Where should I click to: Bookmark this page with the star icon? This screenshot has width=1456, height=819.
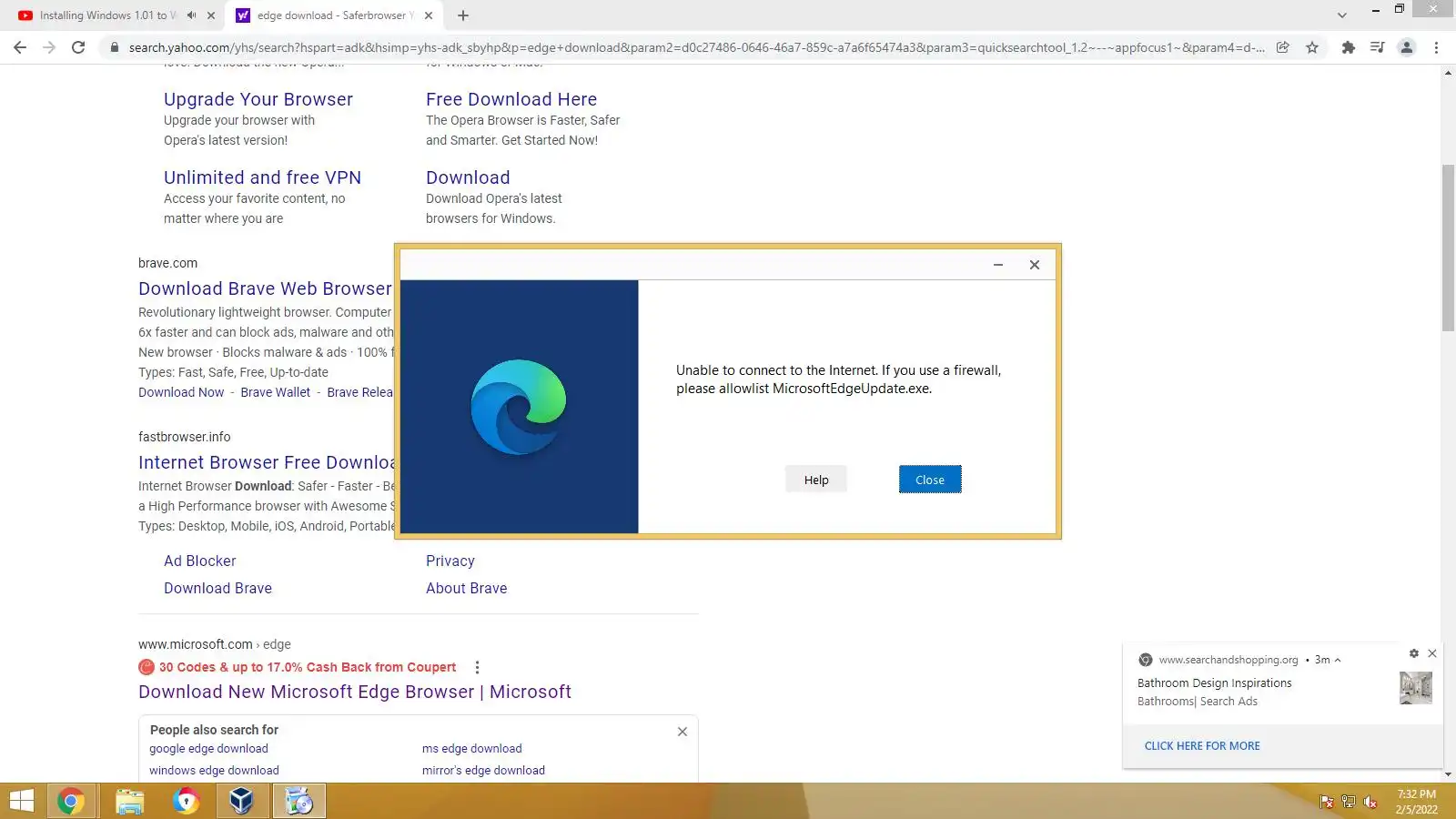(1312, 47)
